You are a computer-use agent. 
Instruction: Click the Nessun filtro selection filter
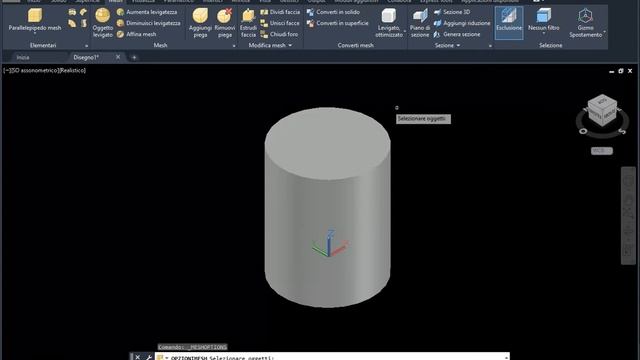[544, 18]
